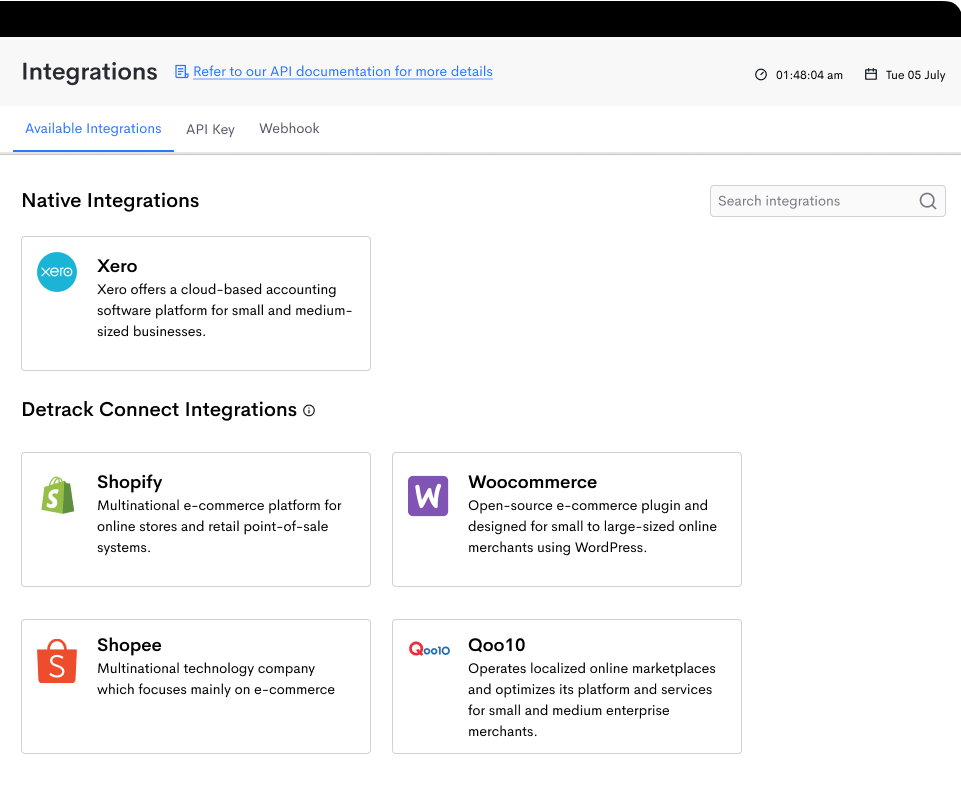
Task: Click the Shopee orange bag icon
Action: [x=57, y=661]
